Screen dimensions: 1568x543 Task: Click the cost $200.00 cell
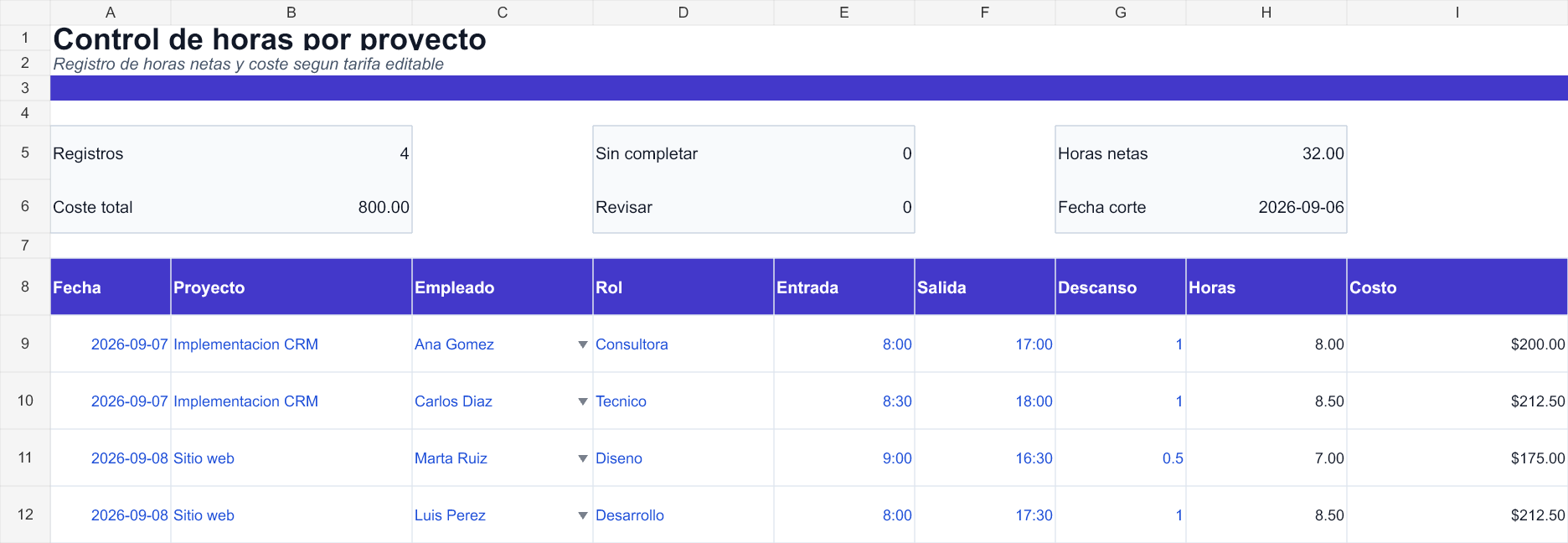click(x=1457, y=344)
